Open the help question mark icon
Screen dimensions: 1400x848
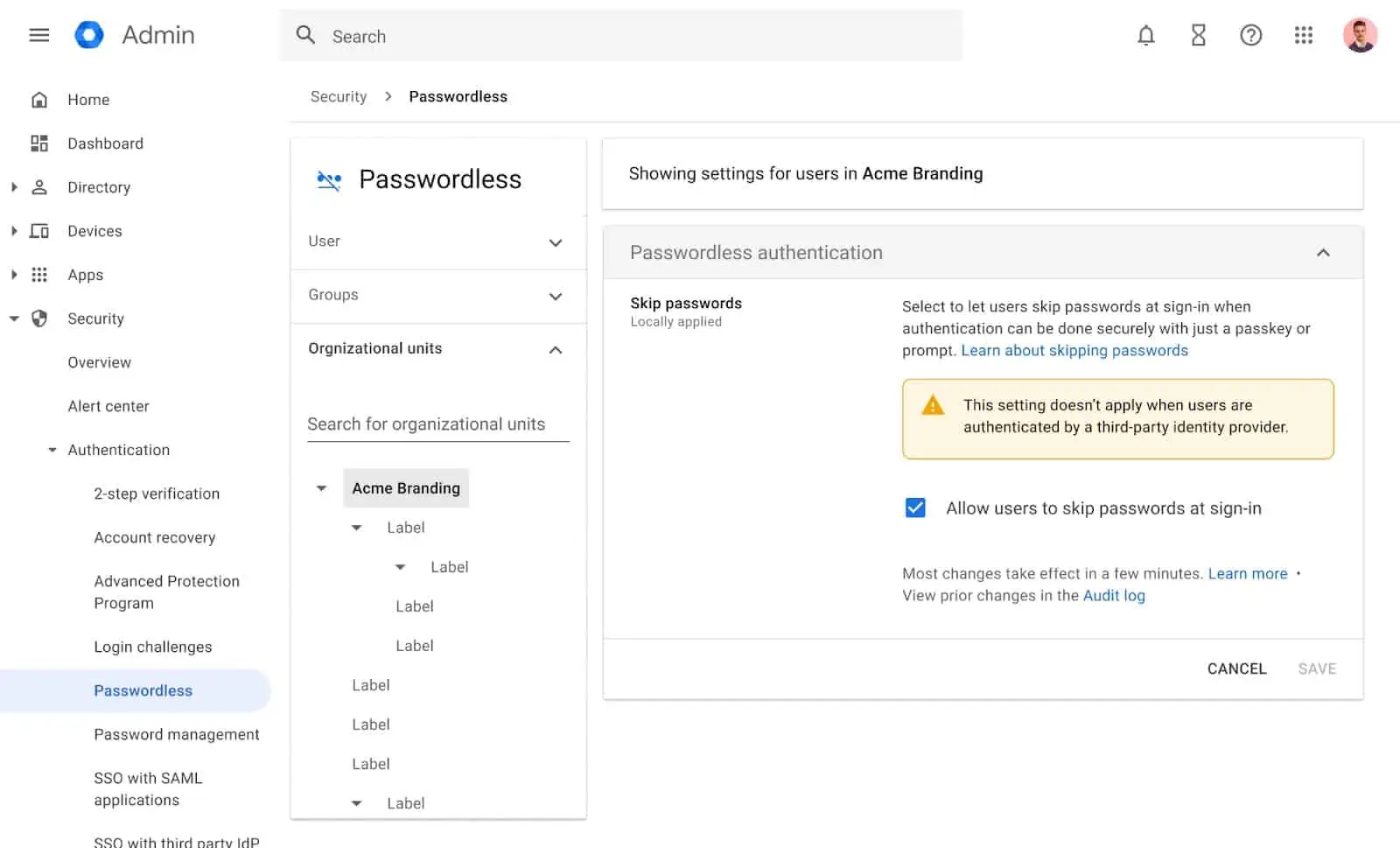tap(1250, 35)
